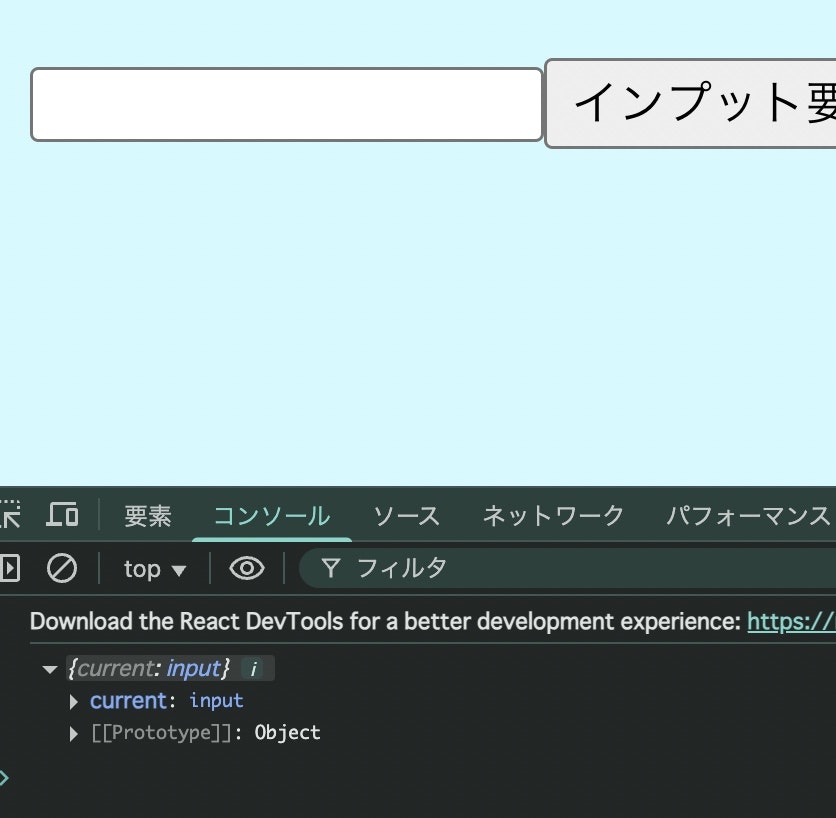Click the Object prototype value text

point(287,733)
